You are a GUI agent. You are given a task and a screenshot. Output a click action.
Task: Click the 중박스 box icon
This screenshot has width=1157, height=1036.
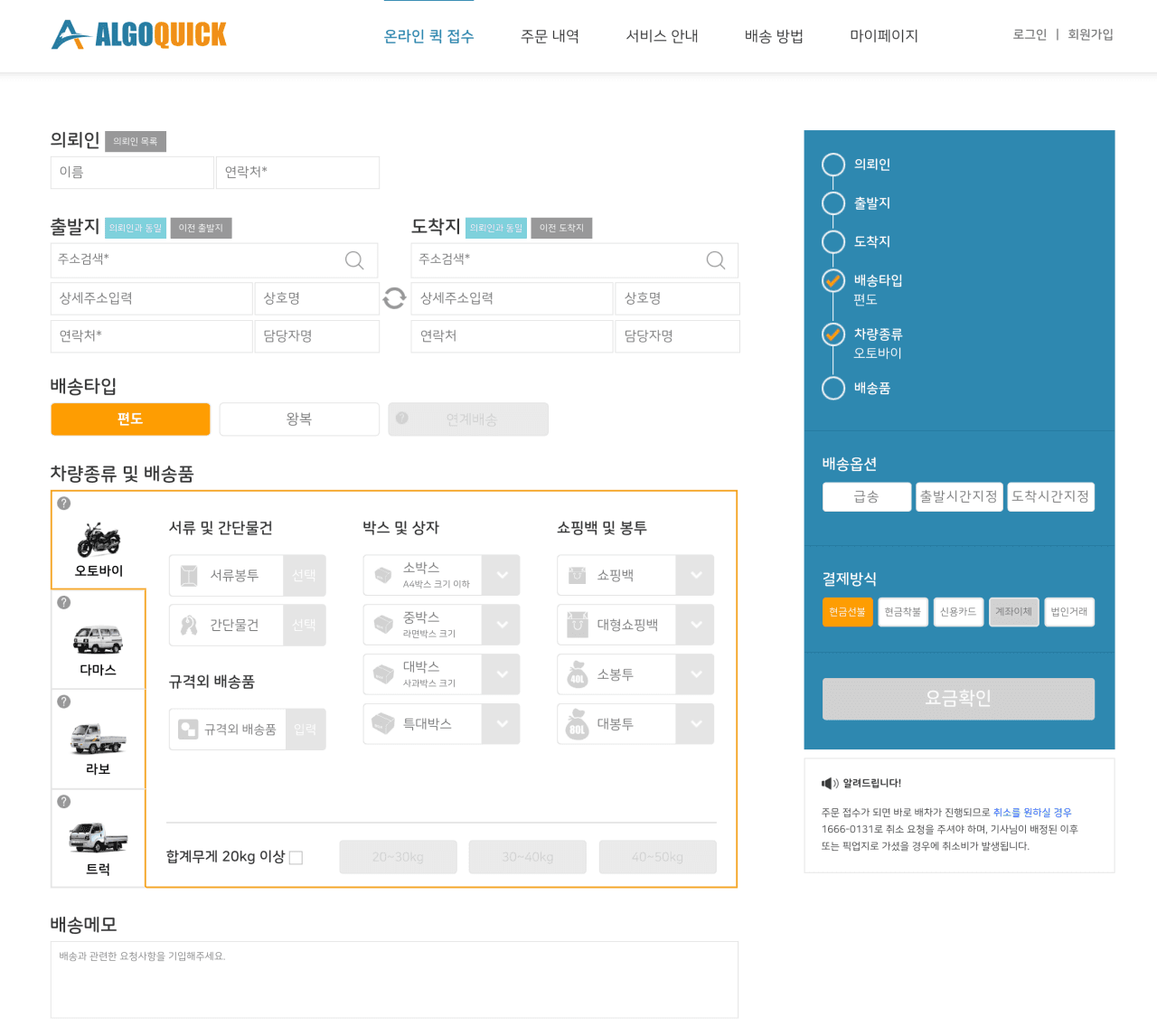coord(383,625)
